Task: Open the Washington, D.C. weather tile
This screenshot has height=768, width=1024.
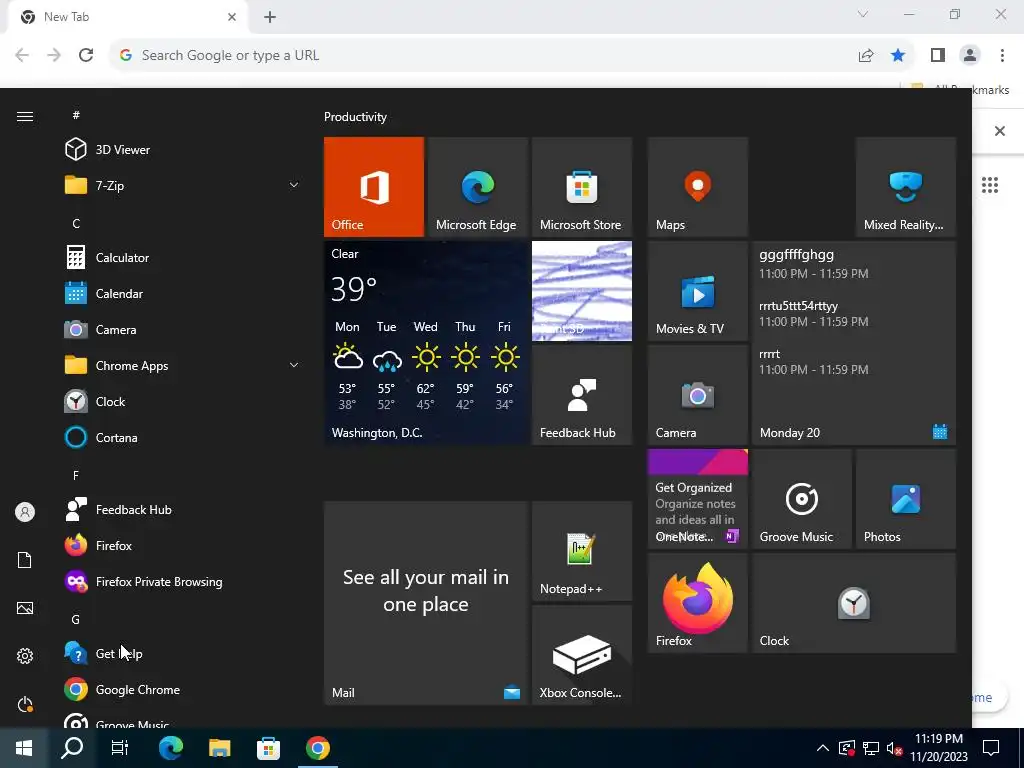Action: (426, 343)
